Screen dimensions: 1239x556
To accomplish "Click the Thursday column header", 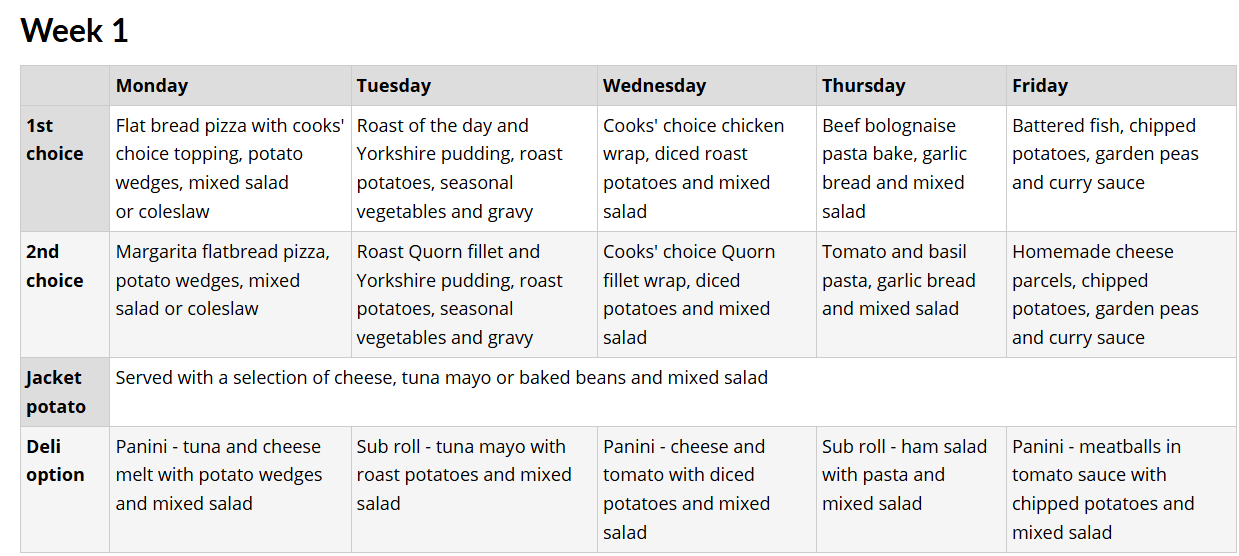I will 911,86.
